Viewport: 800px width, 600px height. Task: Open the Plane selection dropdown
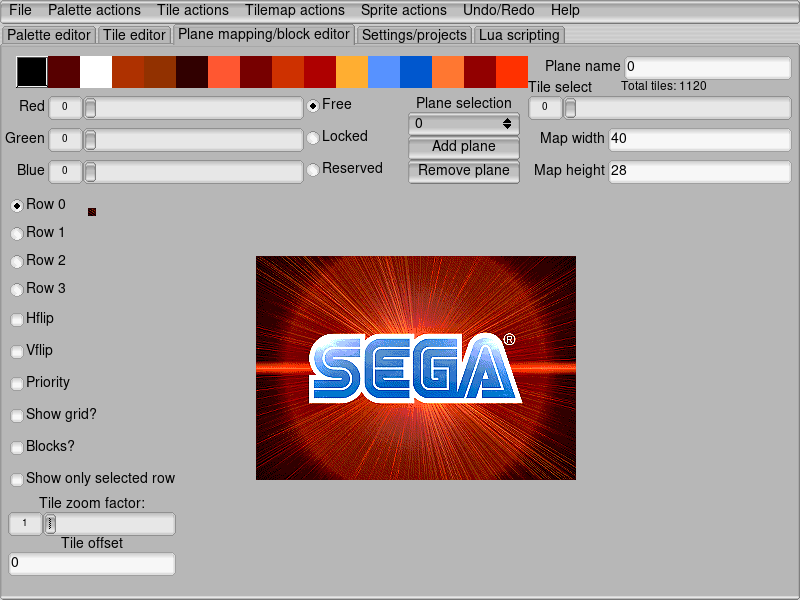tap(464, 123)
